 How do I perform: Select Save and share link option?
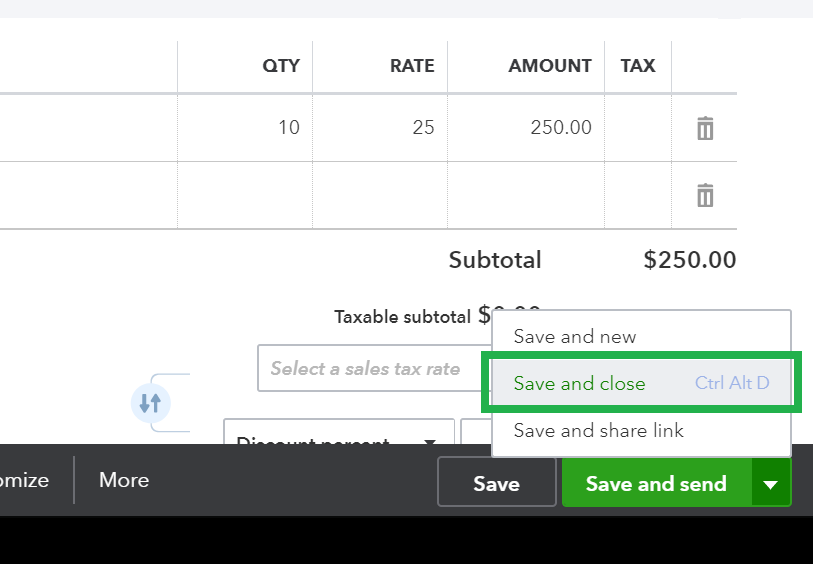(598, 430)
